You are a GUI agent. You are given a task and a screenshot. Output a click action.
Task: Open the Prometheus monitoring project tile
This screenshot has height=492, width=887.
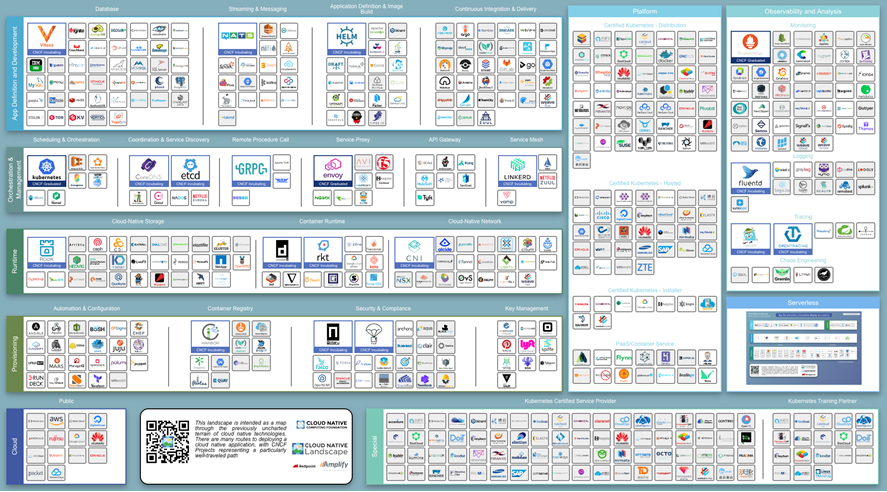(750, 47)
